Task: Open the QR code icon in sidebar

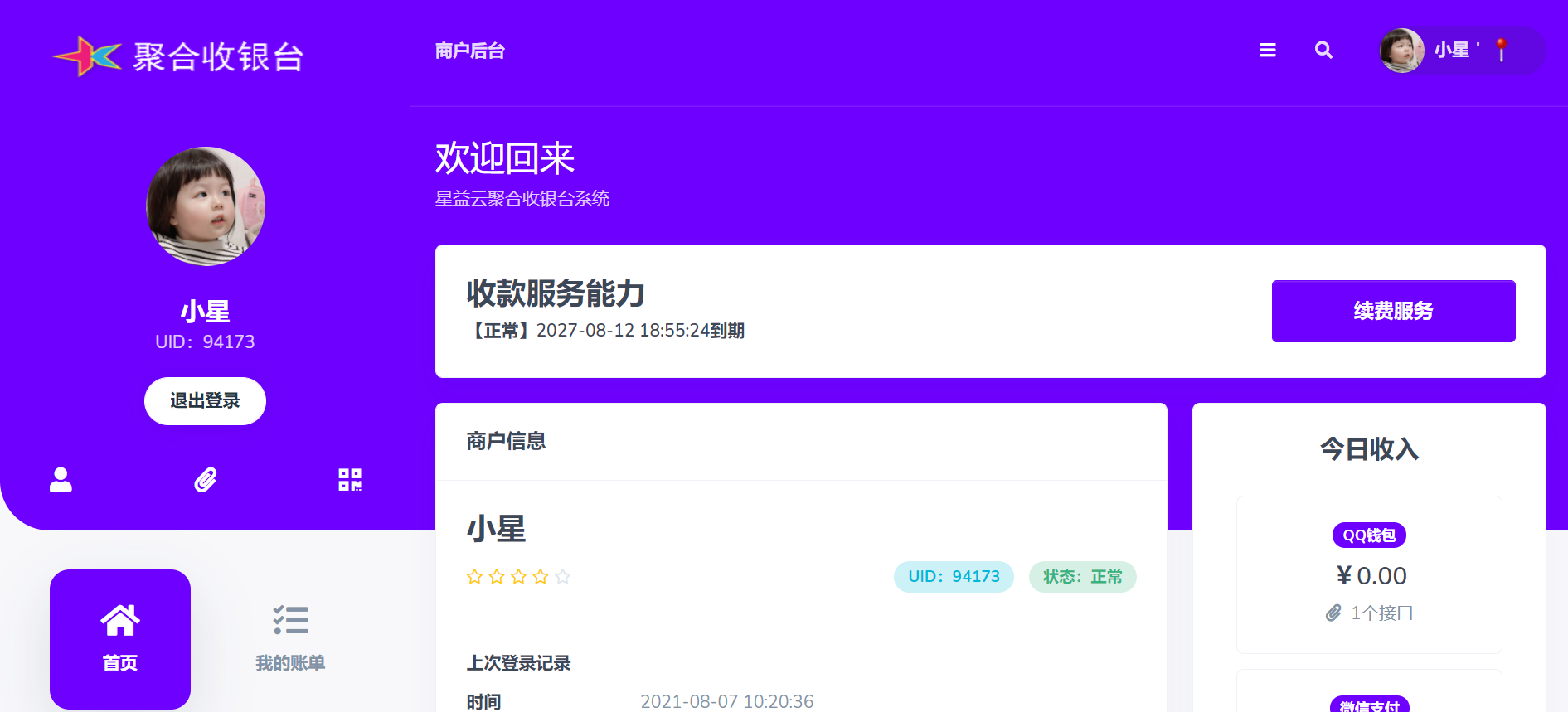Action: point(350,480)
